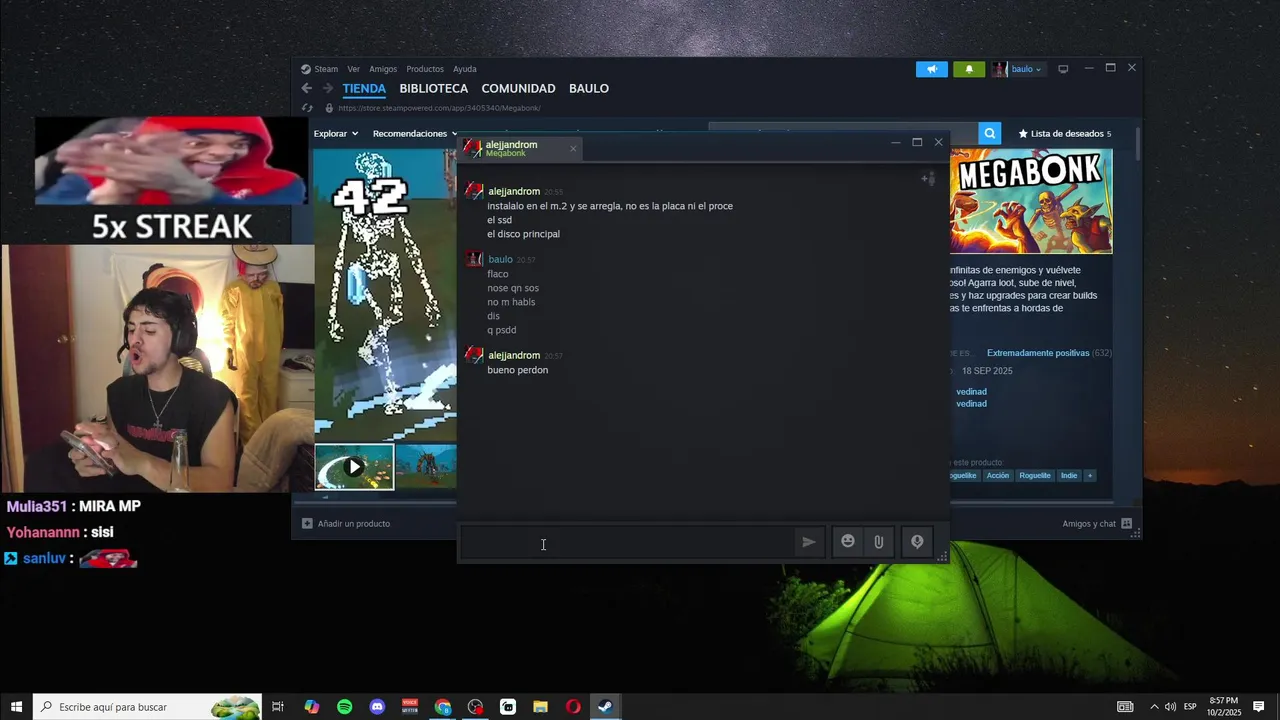
Task: Expand the Explorar dropdown
Action: pyautogui.click(x=336, y=133)
